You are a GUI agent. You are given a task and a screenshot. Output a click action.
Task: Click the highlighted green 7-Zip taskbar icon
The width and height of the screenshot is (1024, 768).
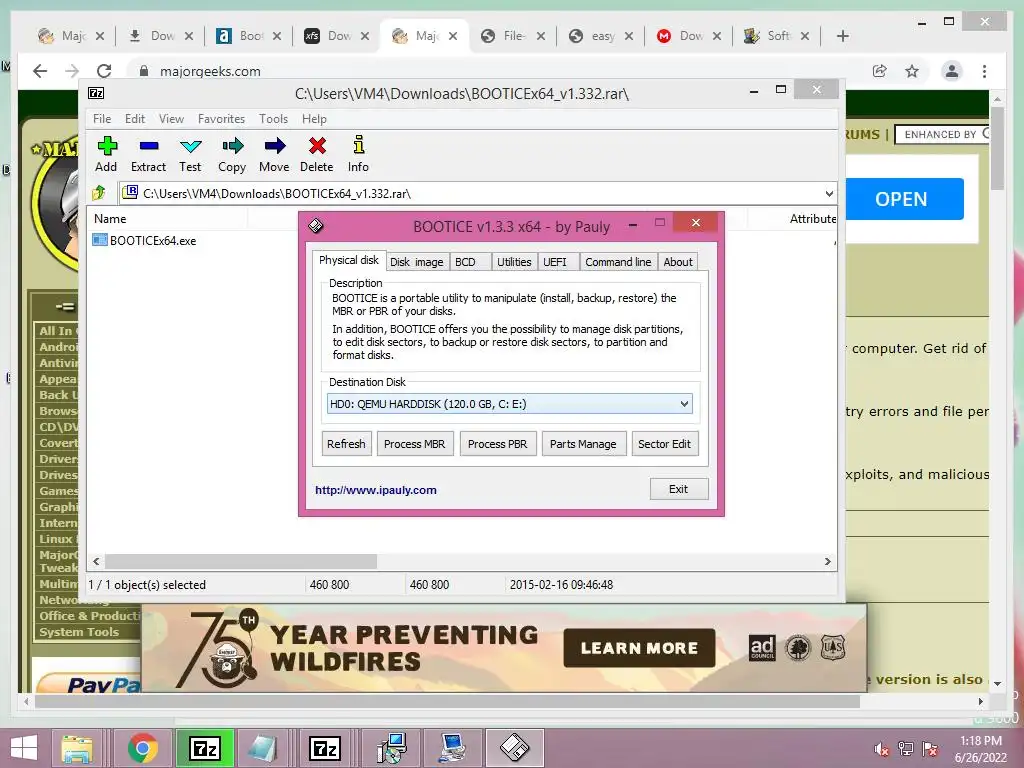[204, 748]
